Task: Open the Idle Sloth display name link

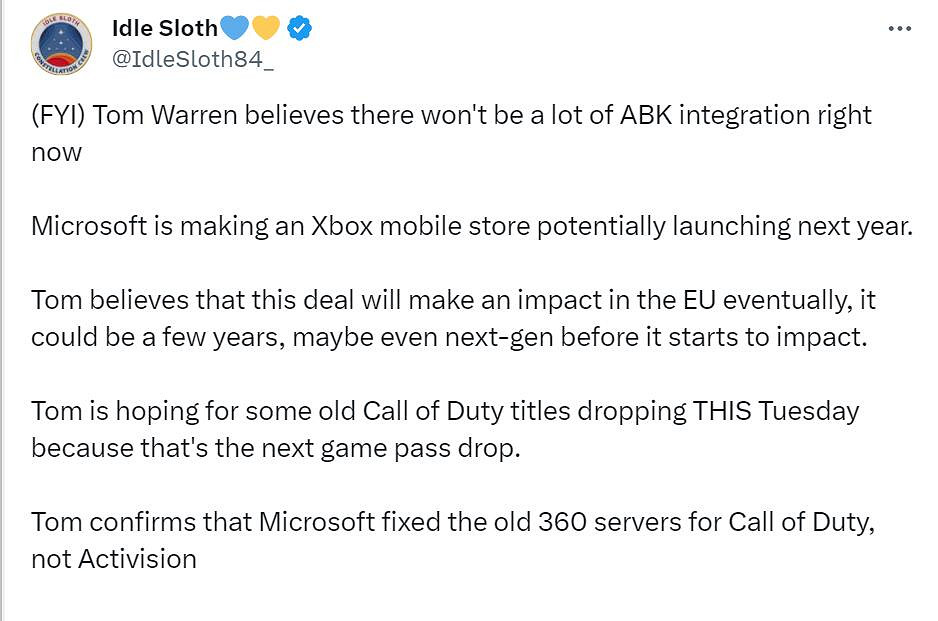Action: (x=164, y=30)
